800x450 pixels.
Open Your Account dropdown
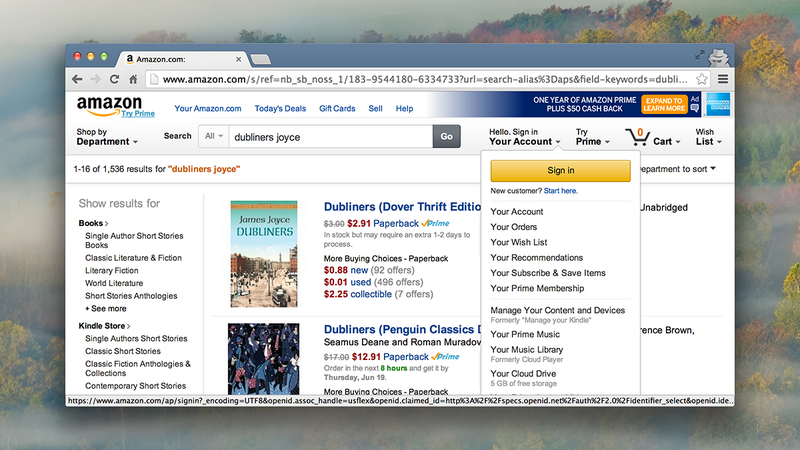524,137
